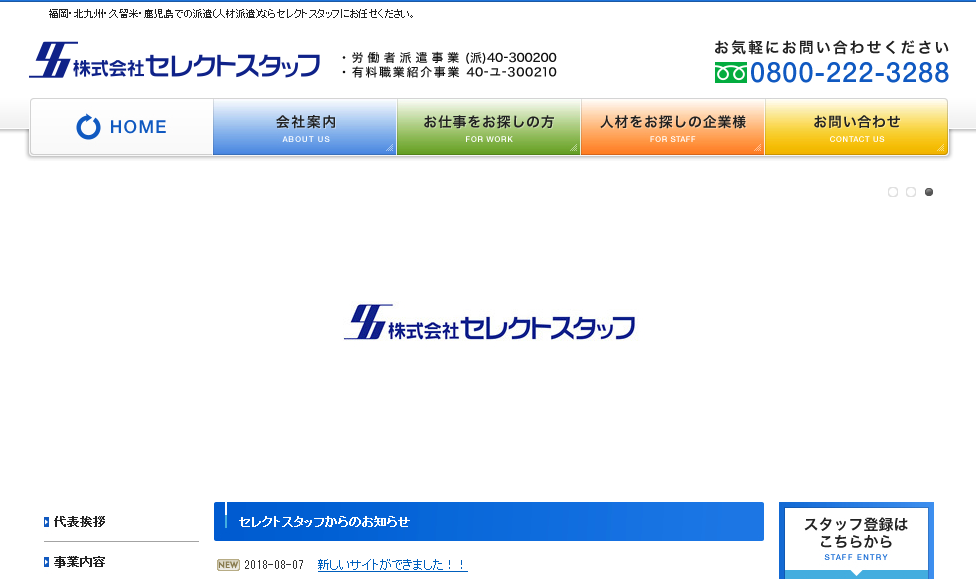Open the 代表挨拶 sidebar link
The image size is (976, 579).
tap(80, 522)
